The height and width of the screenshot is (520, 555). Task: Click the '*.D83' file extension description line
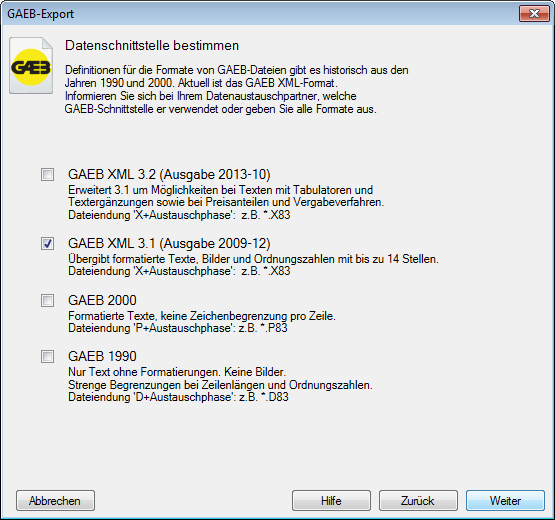click(178, 397)
